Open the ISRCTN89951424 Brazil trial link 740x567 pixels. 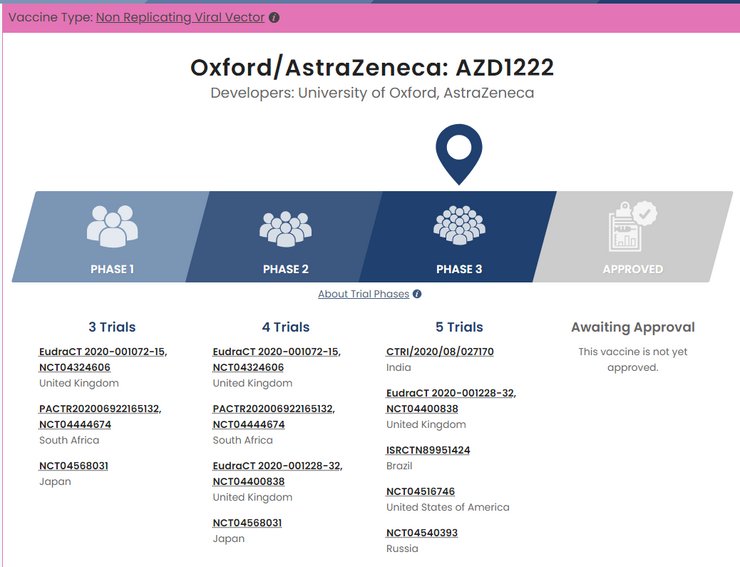coord(428,450)
